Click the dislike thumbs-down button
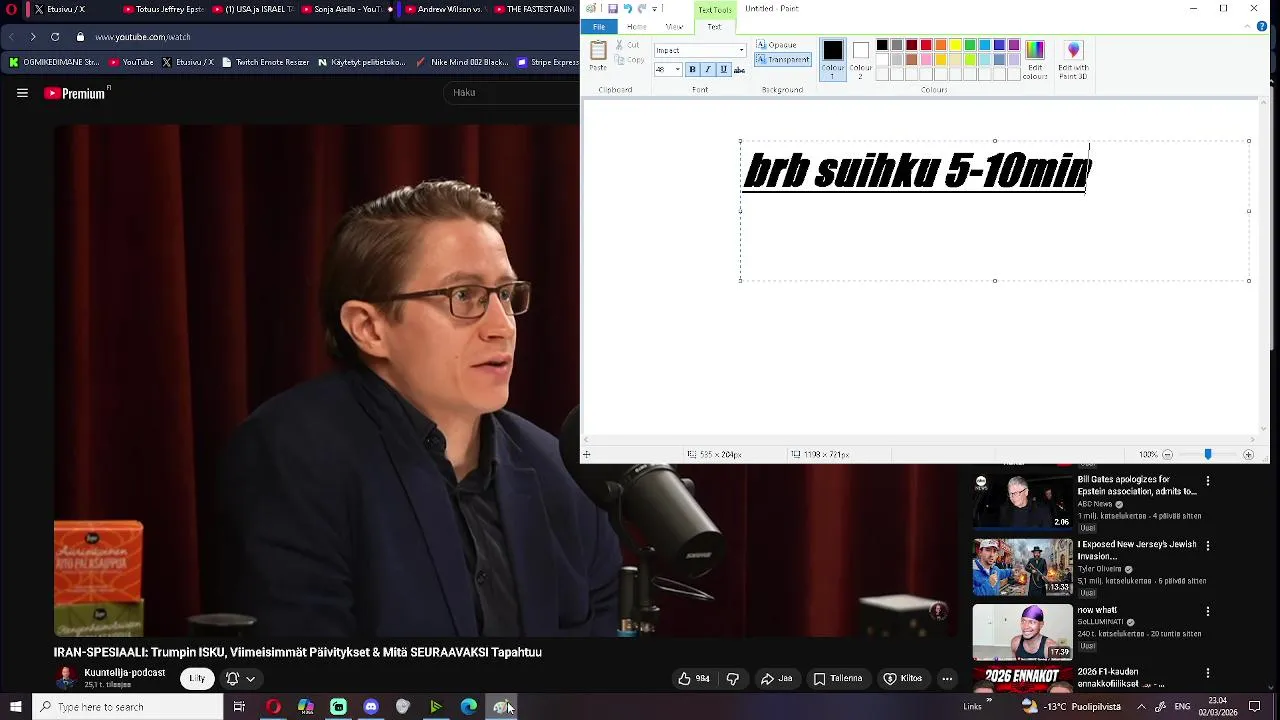 point(733,678)
